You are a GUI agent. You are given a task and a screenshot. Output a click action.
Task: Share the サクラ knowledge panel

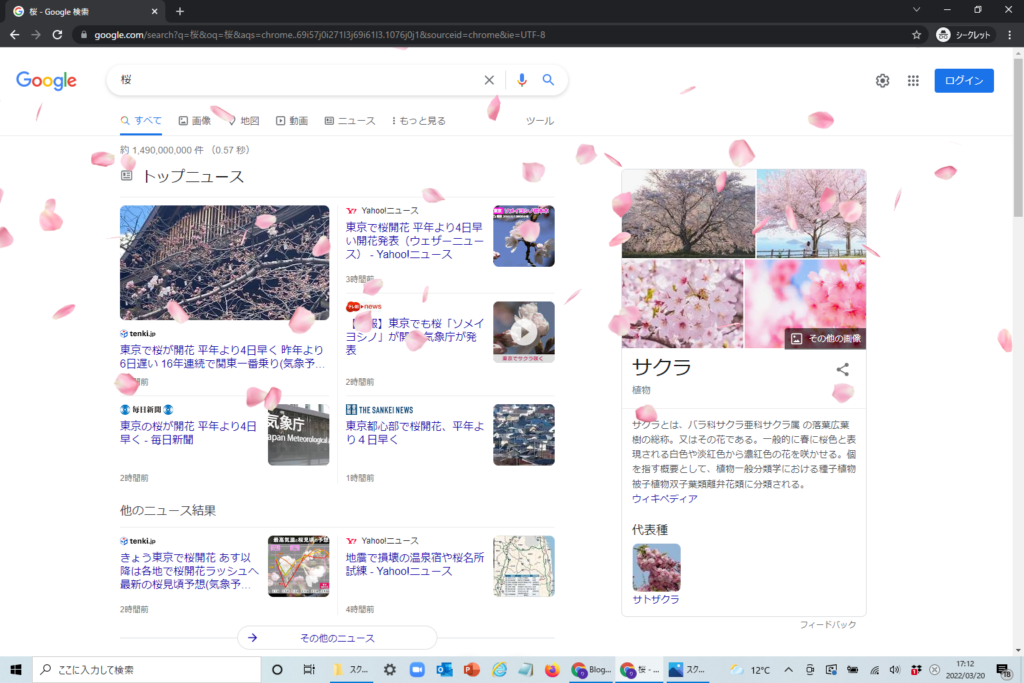tap(842, 369)
